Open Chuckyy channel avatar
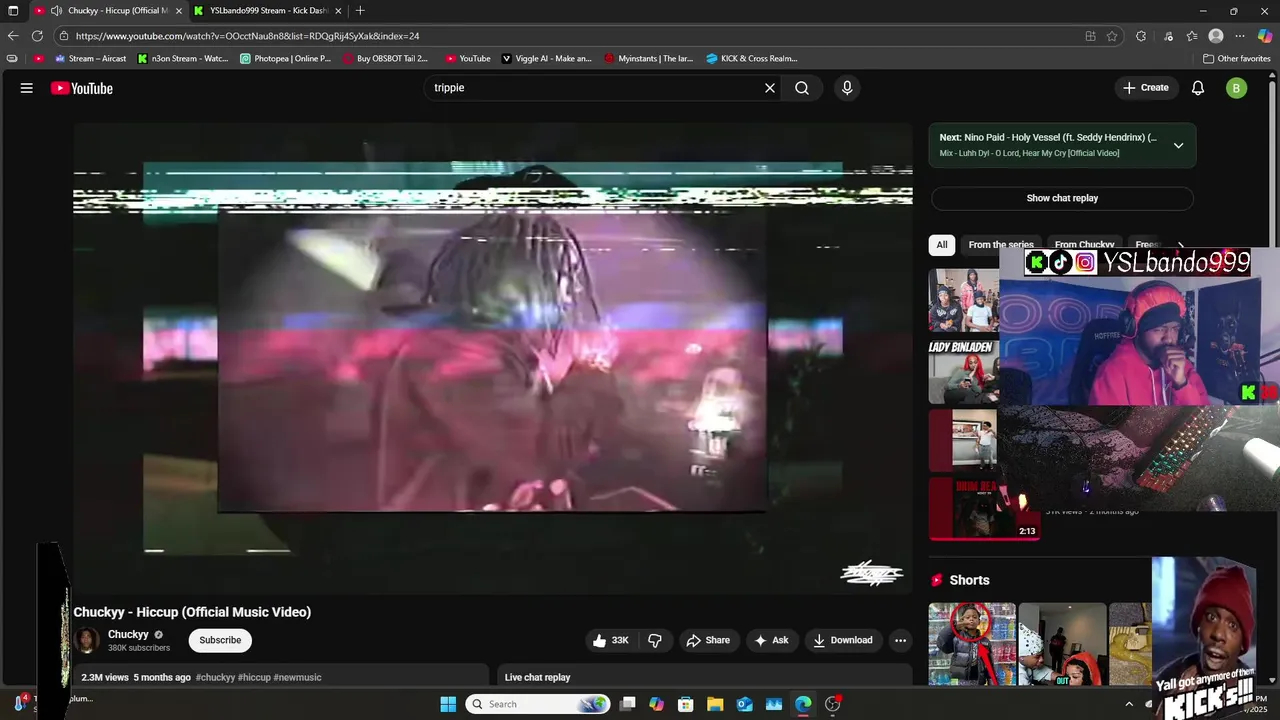This screenshot has width=1280, height=720. tap(87, 640)
